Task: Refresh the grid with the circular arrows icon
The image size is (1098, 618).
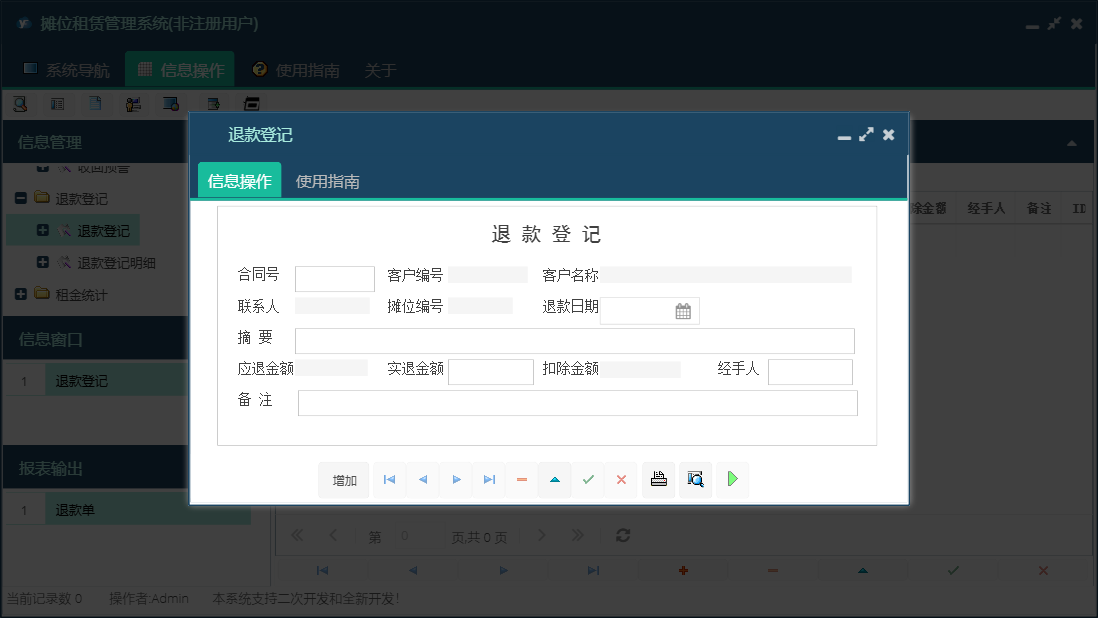Action: pos(622,535)
